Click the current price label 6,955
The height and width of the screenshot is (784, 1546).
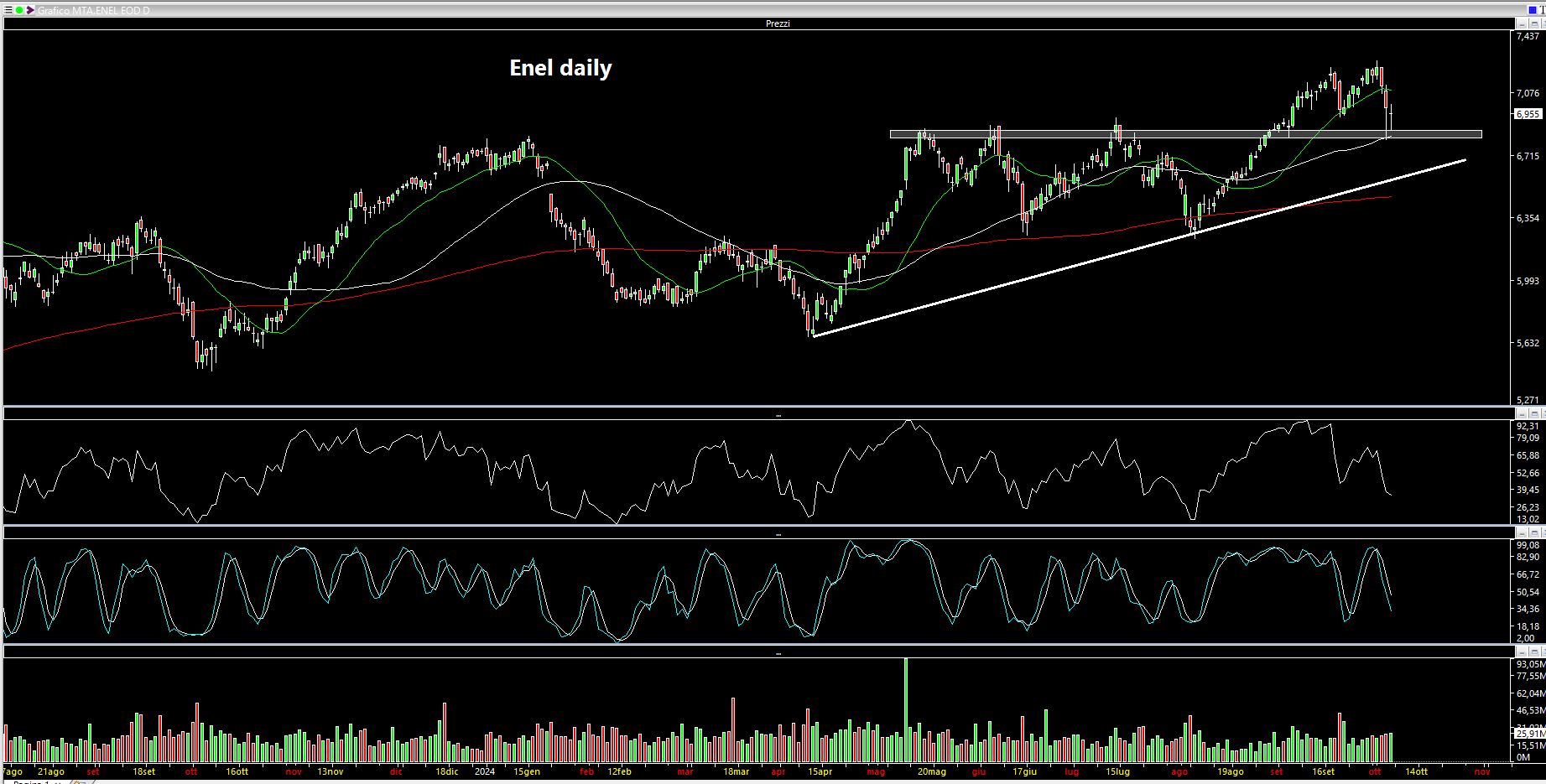(1528, 114)
